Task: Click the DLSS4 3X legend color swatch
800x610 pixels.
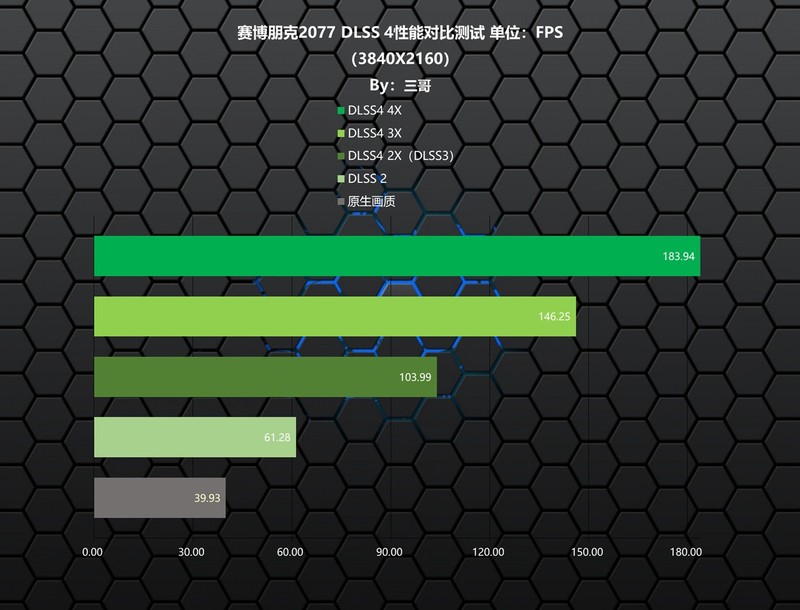Action: tap(341, 134)
